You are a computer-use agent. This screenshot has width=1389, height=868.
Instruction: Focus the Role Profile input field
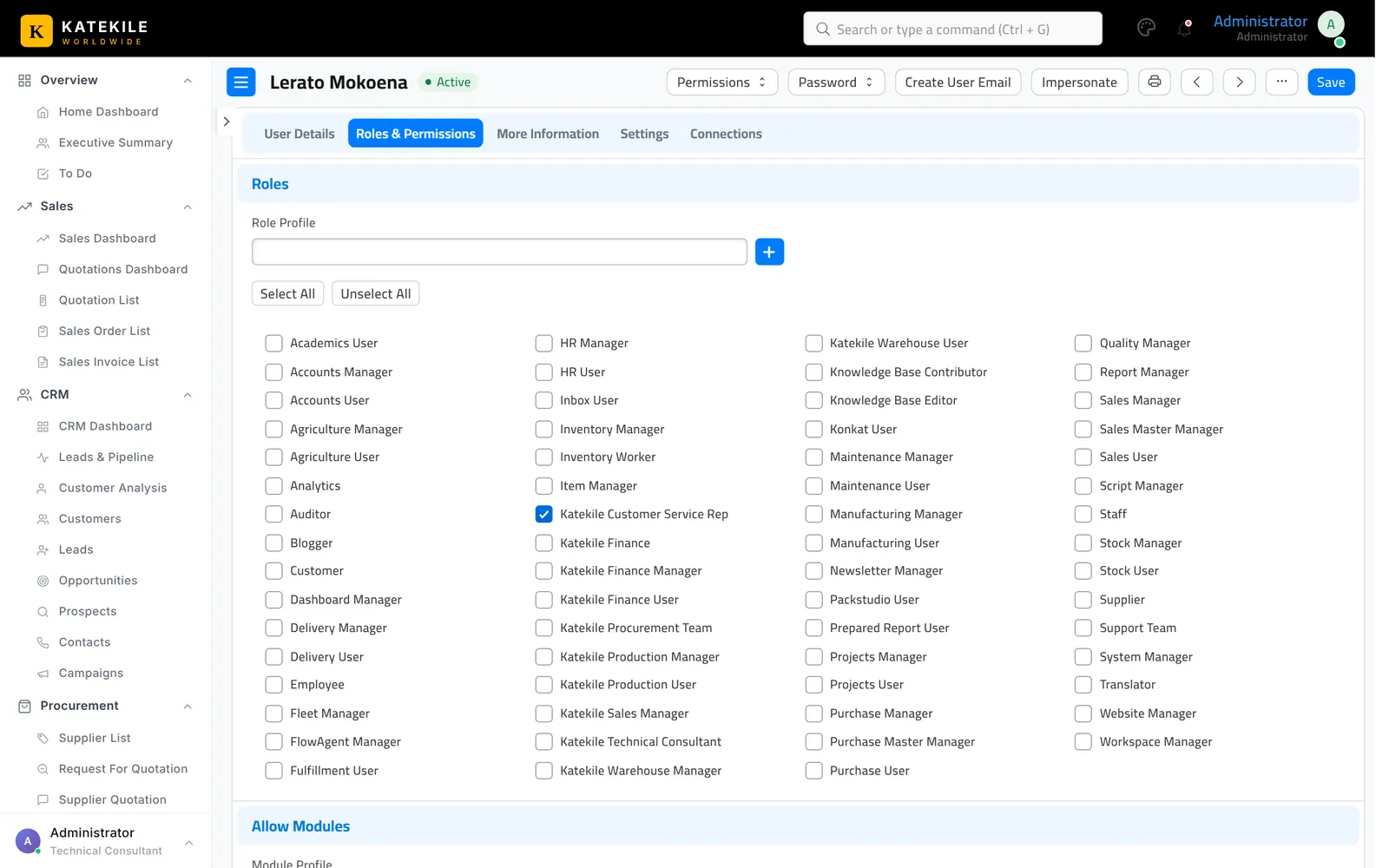click(x=499, y=252)
